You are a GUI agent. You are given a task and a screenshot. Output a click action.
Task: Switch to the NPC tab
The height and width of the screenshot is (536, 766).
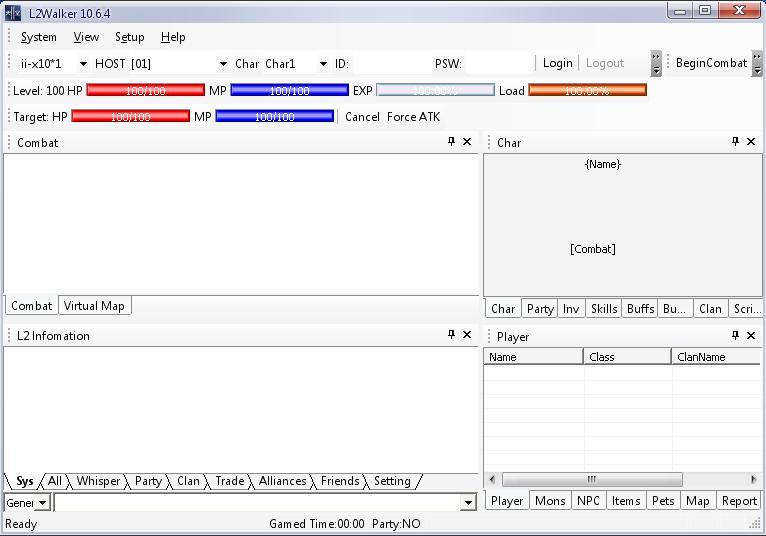(588, 501)
